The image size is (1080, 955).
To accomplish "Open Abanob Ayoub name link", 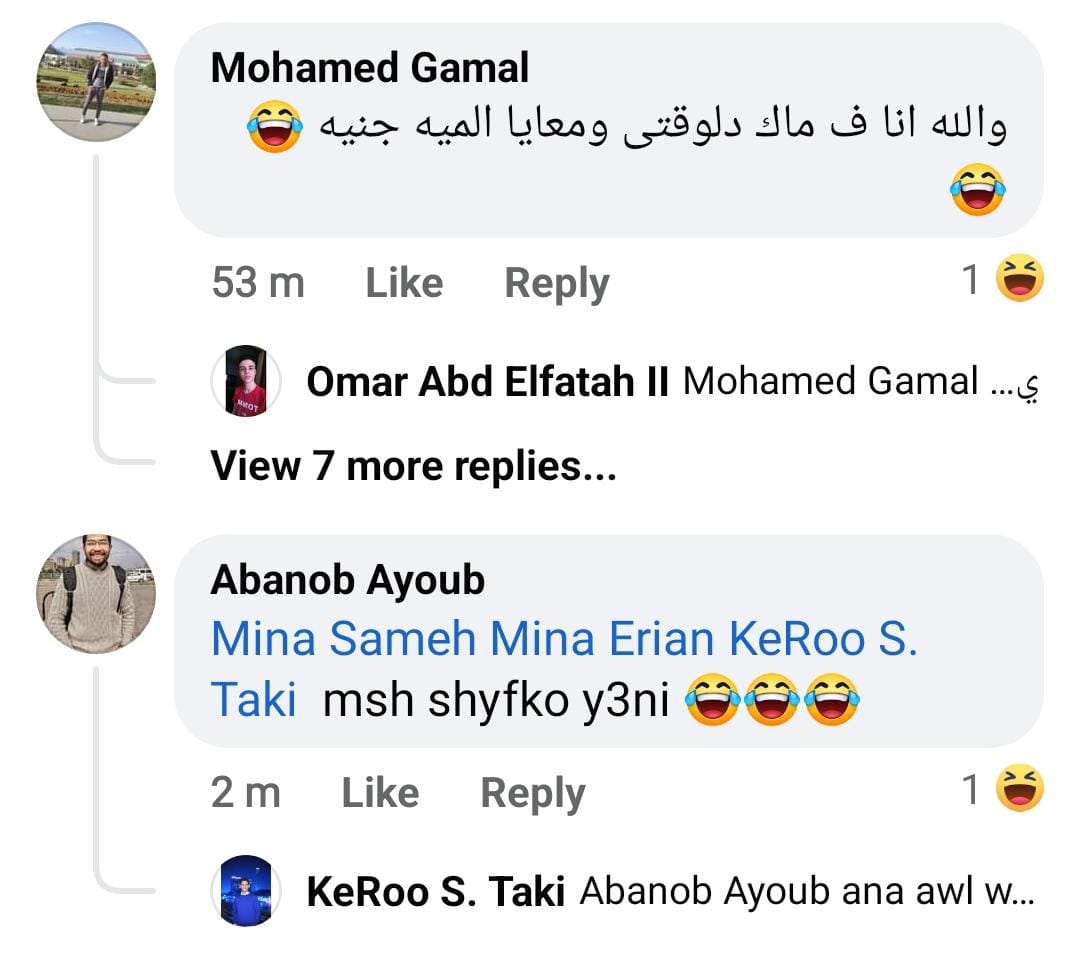I will coord(347,580).
